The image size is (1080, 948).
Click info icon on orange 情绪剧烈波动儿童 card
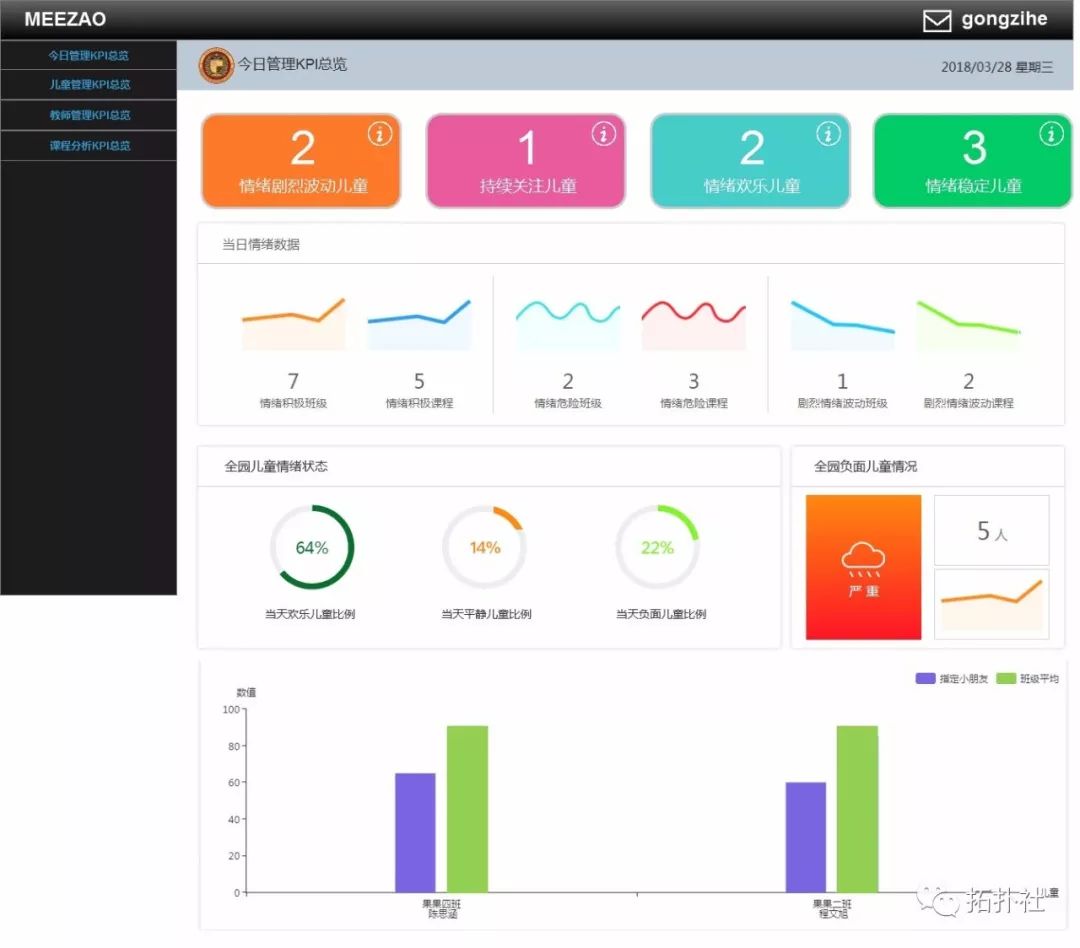pyautogui.click(x=380, y=134)
